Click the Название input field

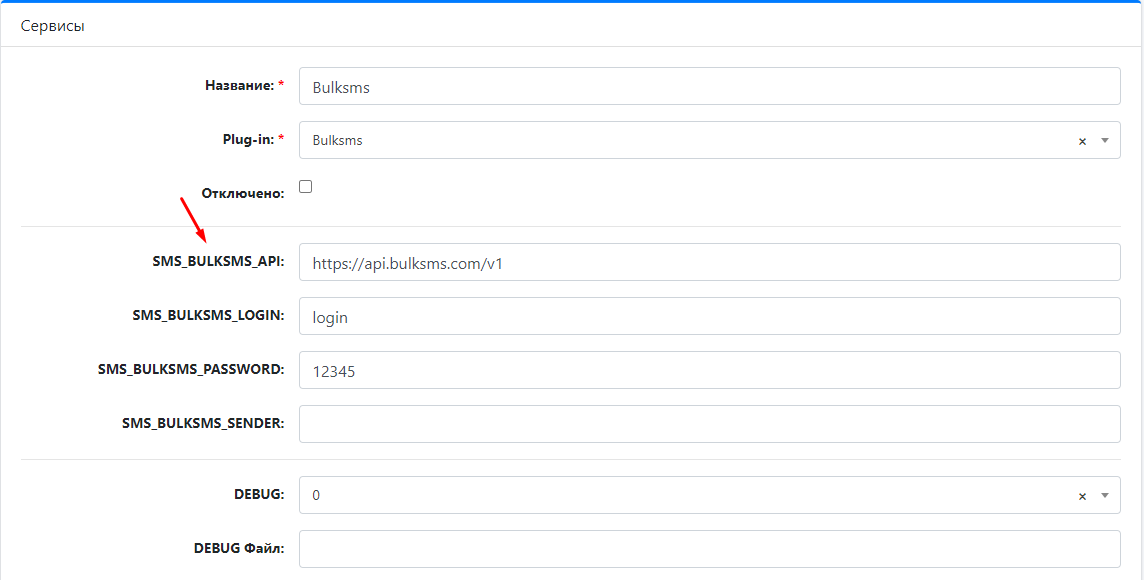tap(709, 86)
